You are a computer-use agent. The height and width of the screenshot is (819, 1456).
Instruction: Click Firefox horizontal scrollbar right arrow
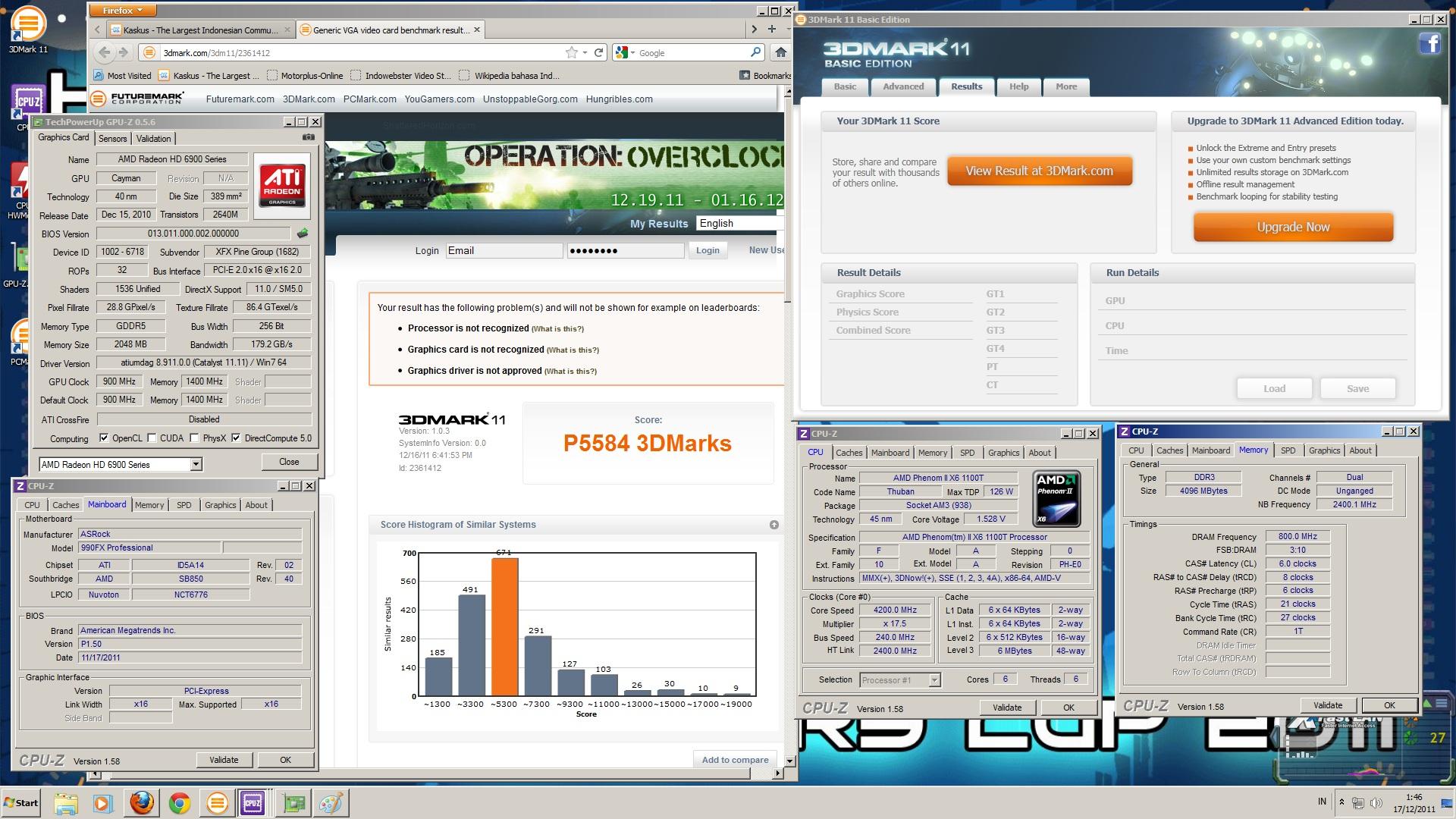[x=777, y=773]
